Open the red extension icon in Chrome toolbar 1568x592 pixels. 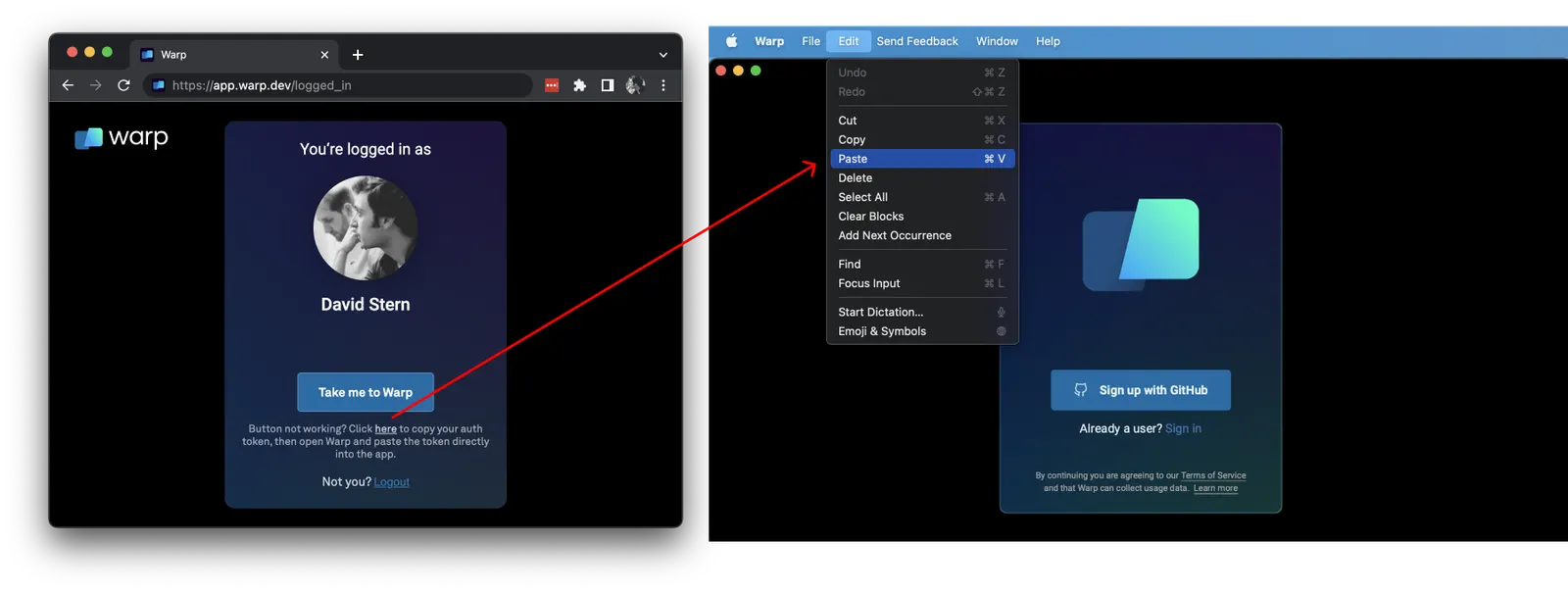click(552, 85)
